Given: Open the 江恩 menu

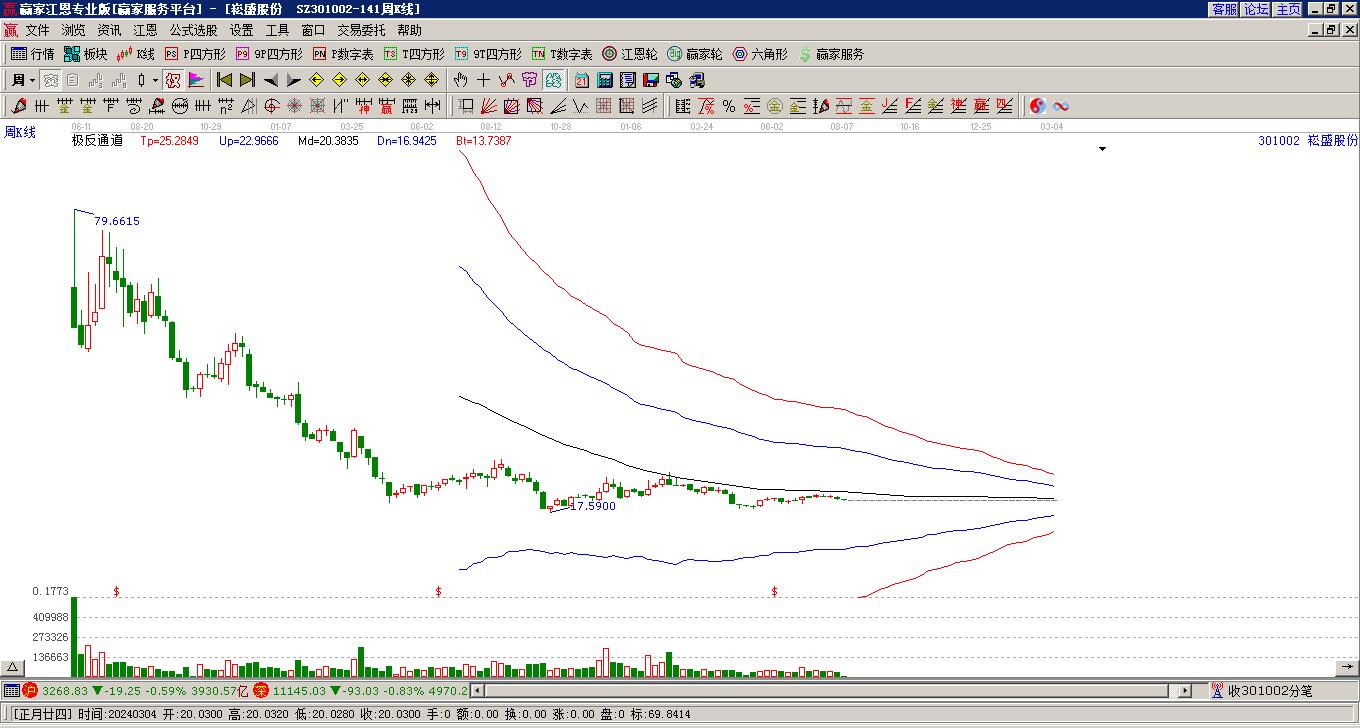Looking at the screenshot, I should (145, 30).
